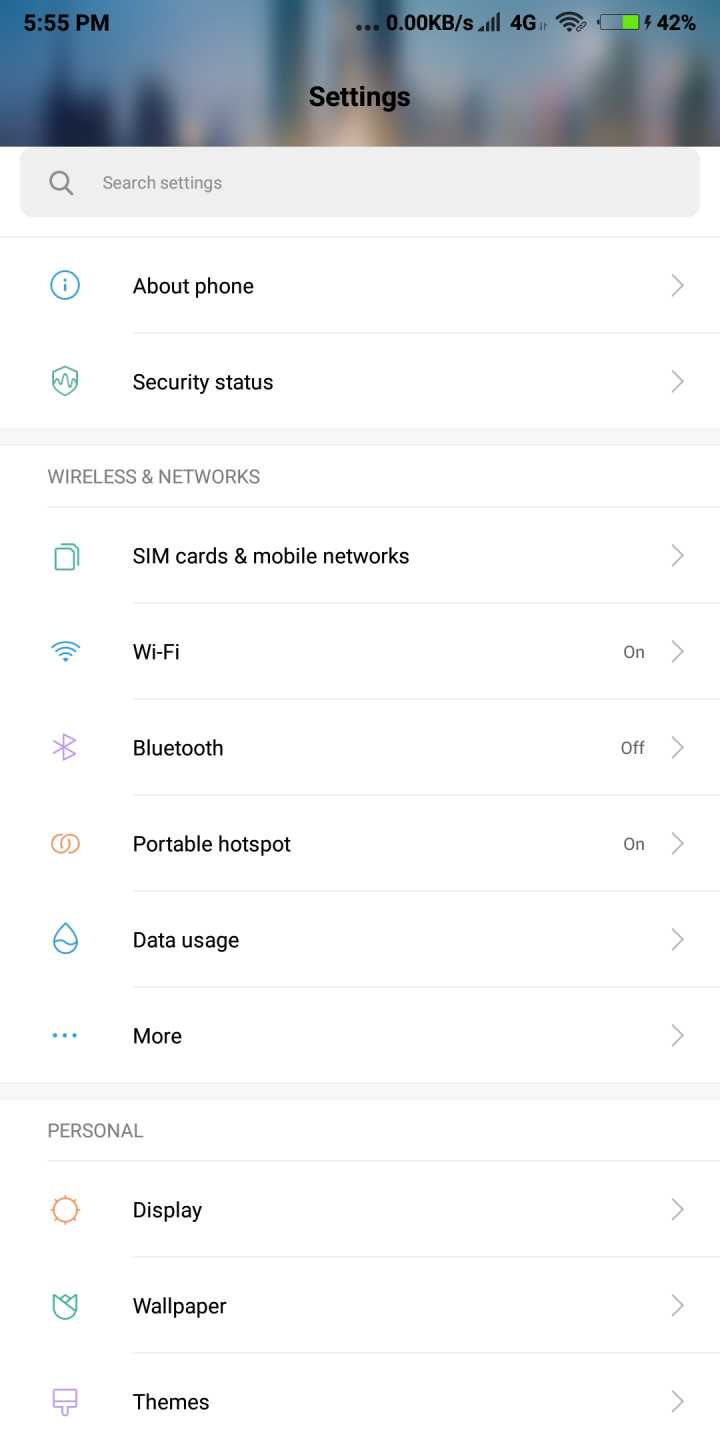This screenshot has height=1440, width=720.
Task: Tap the magnifier search icon
Action: pyautogui.click(x=61, y=183)
